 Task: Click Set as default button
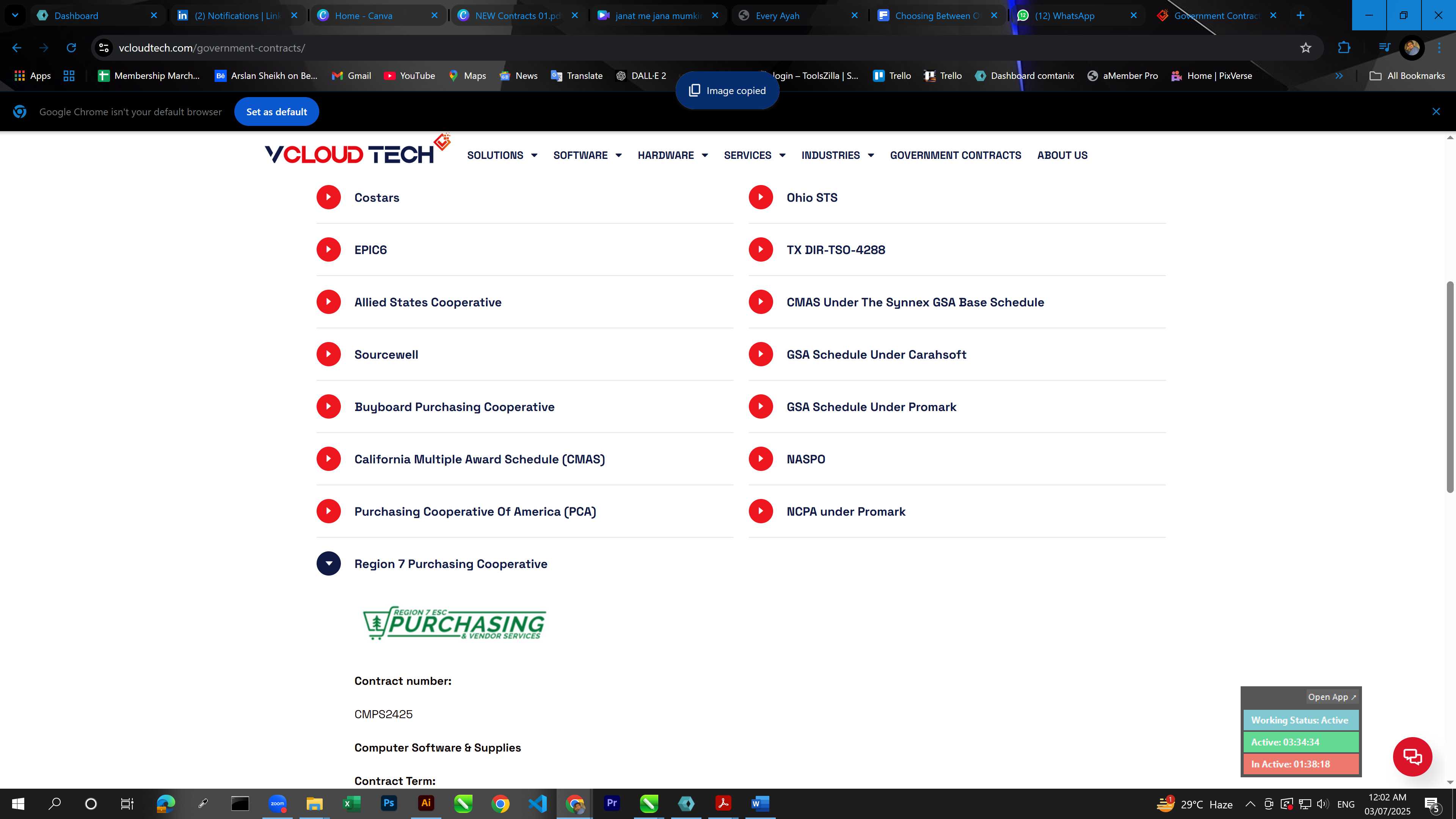(x=276, y=112)
